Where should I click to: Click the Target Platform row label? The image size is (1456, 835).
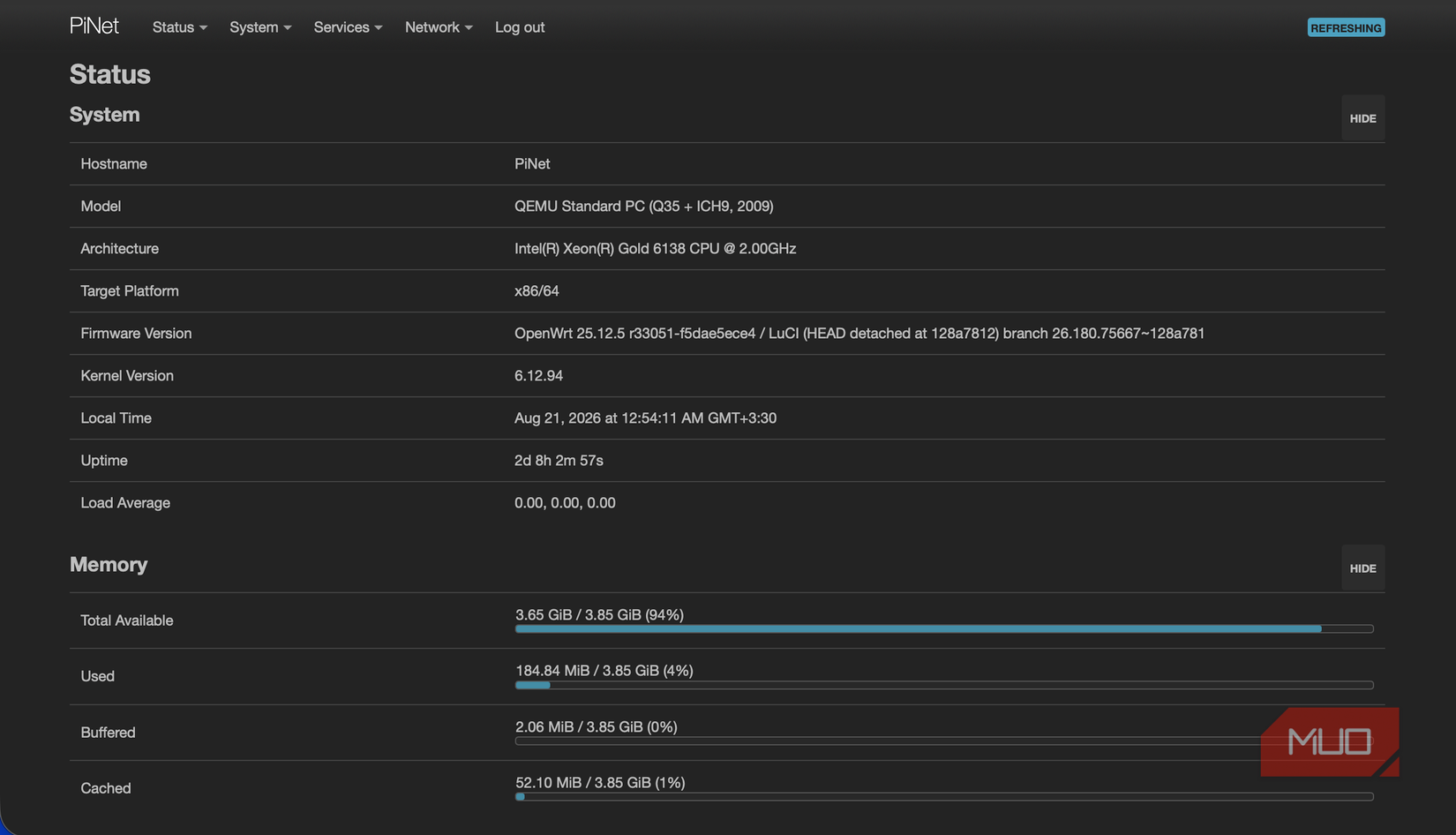(x=130, y=291)
